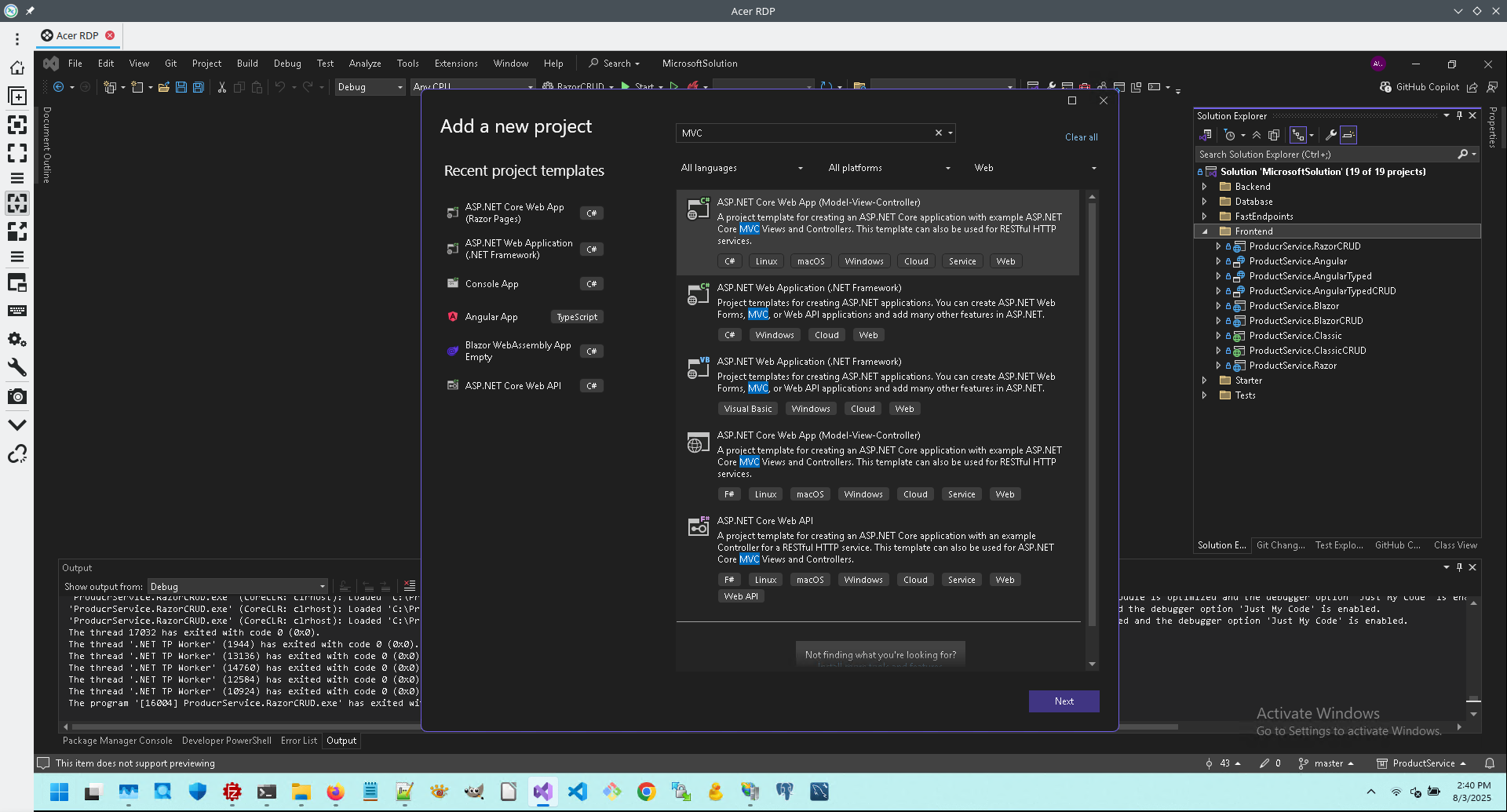
Task: Click the Navigate Backward arrow icon
Action: tap(59, 87)
